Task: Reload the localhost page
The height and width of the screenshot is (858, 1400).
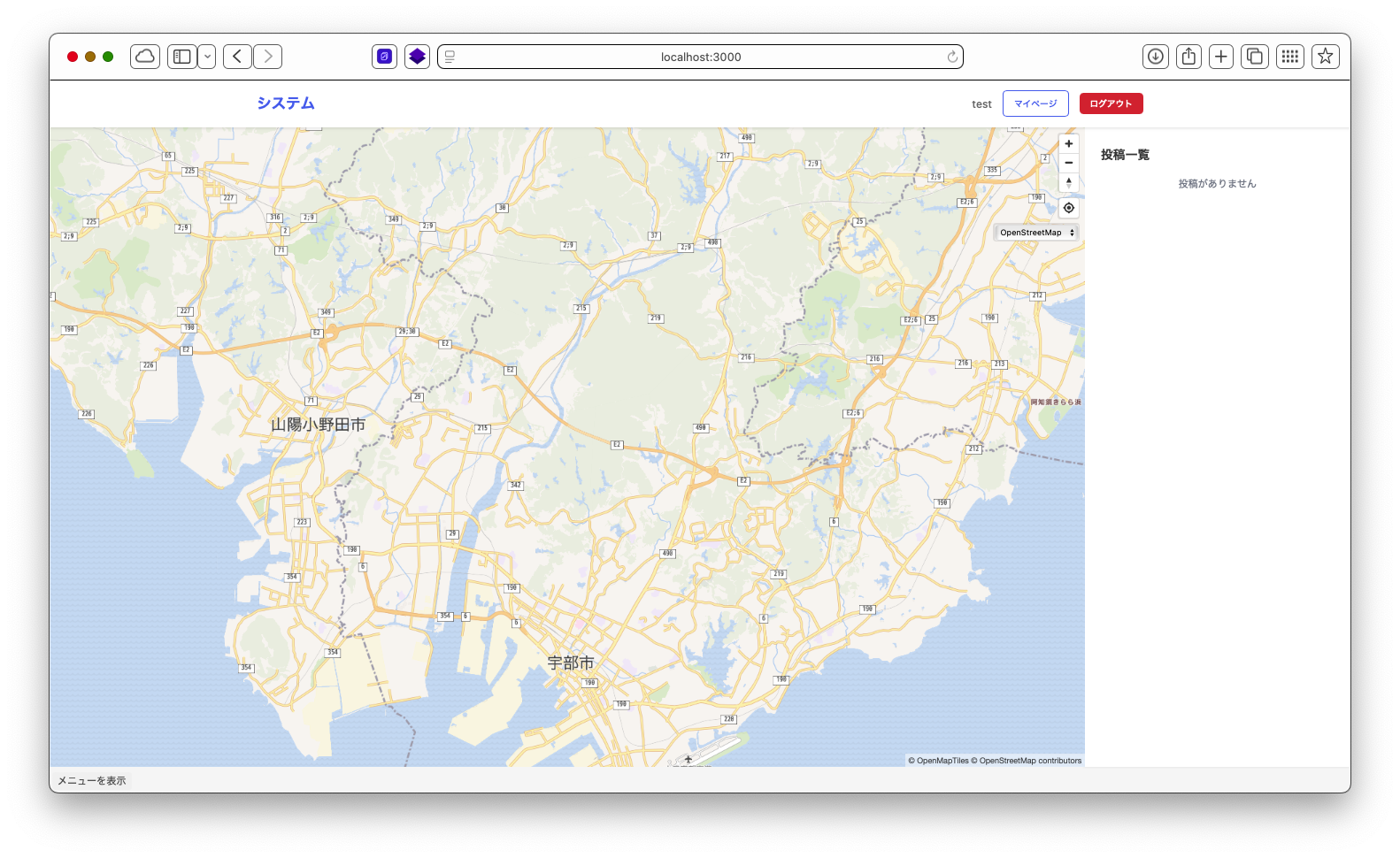Action: [952, 57]
